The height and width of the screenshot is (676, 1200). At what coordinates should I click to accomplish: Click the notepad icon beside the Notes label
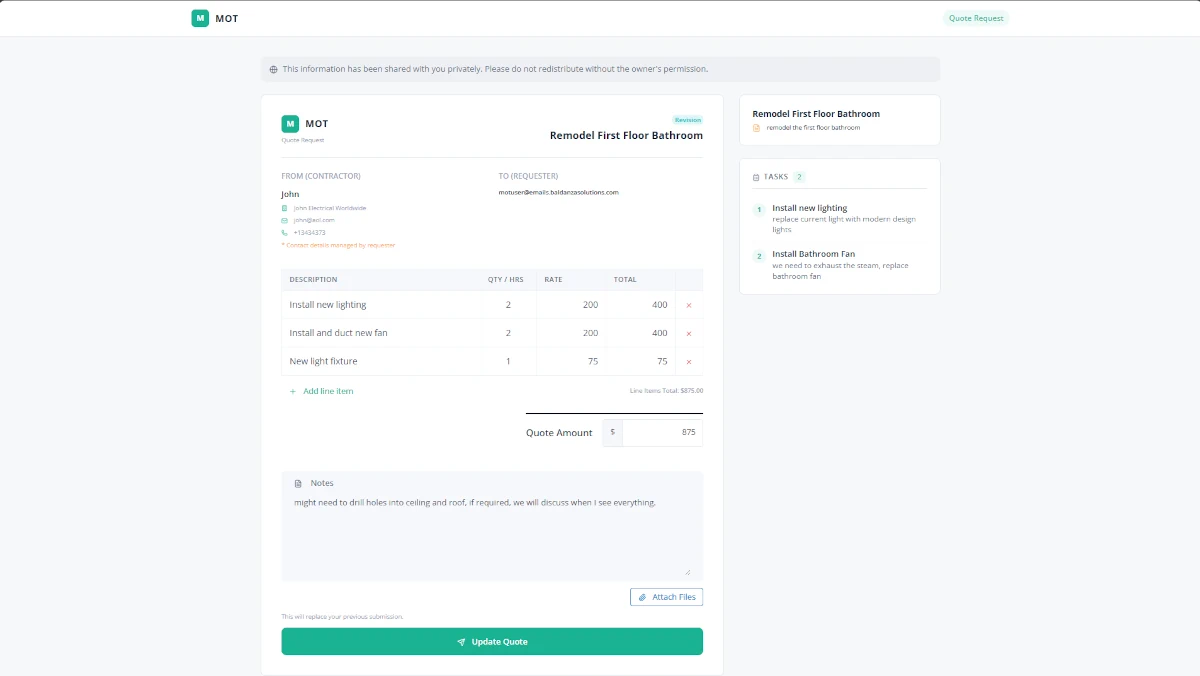click(x=298, y=482)
